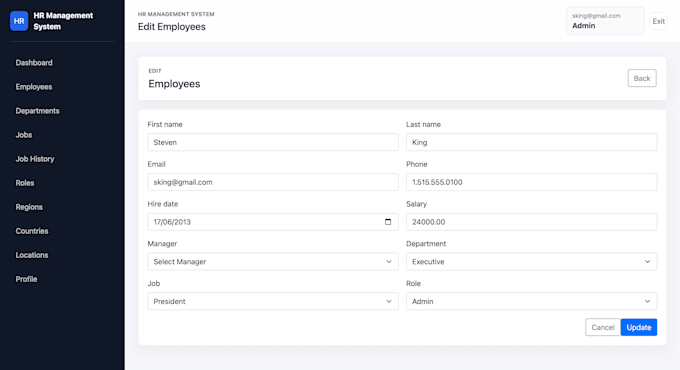680x370 pixels.
Task: Expand the Role dropdown showing Admin
Action: [531, 301]
